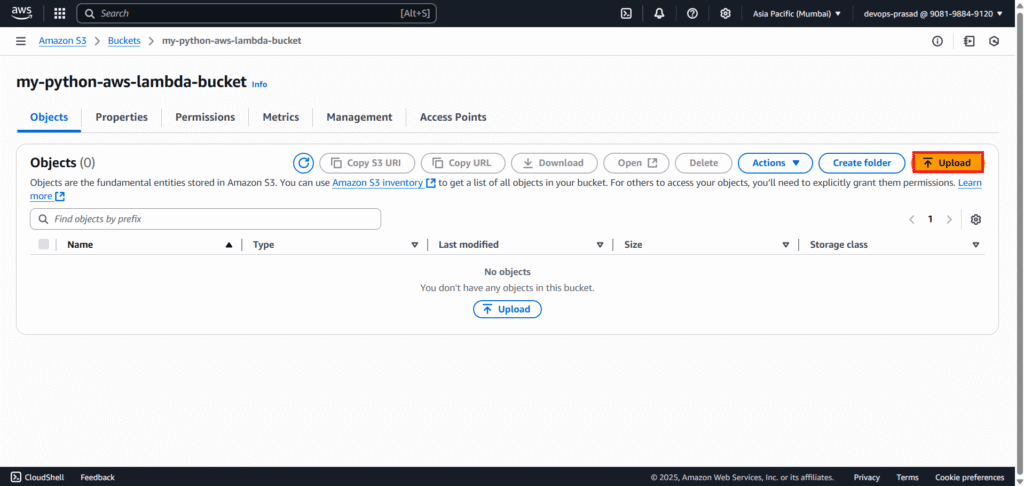This screenshot has width=1024, height=486.
Task: Click the Info link beside bucket name
Action: [x=259, y=84]
